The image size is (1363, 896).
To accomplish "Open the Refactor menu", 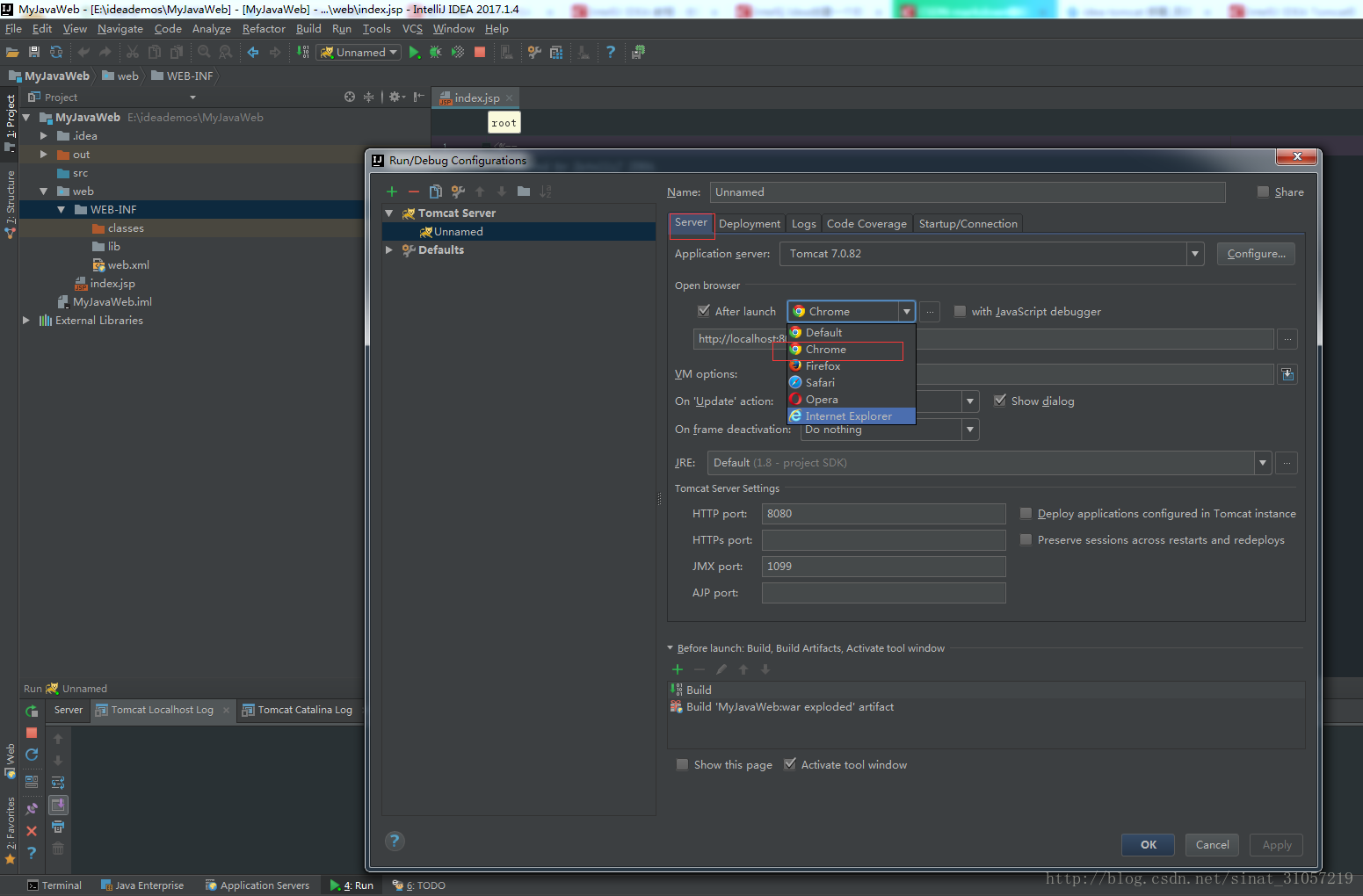I will click(264, 29).
